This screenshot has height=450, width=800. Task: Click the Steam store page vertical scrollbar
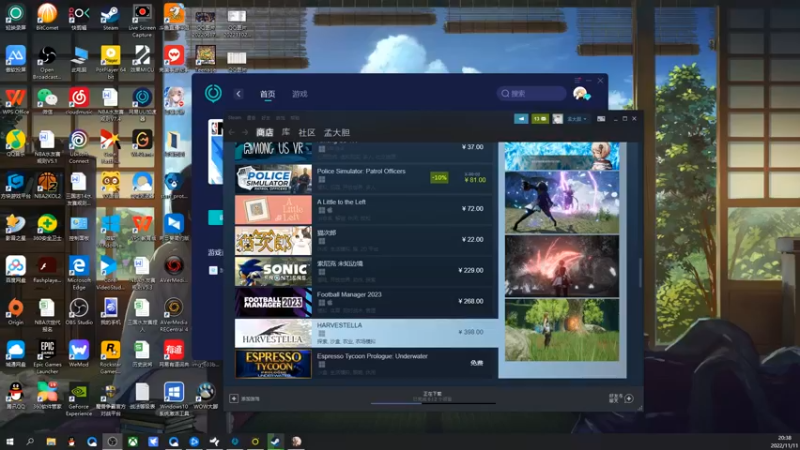641,272
